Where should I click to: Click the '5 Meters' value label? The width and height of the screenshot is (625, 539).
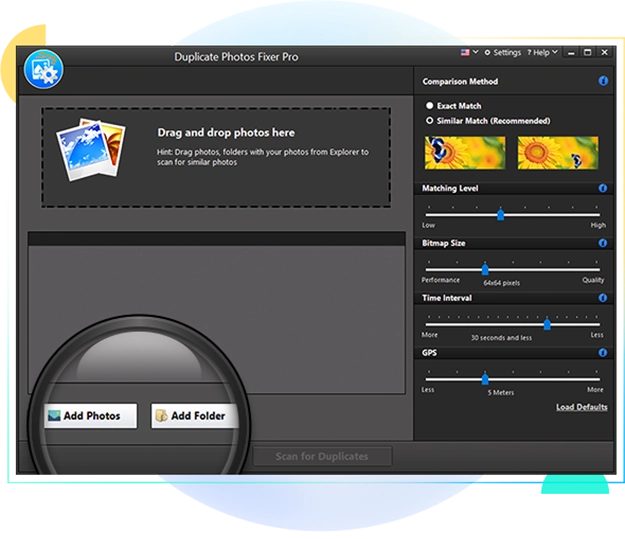tap(501, 393)
